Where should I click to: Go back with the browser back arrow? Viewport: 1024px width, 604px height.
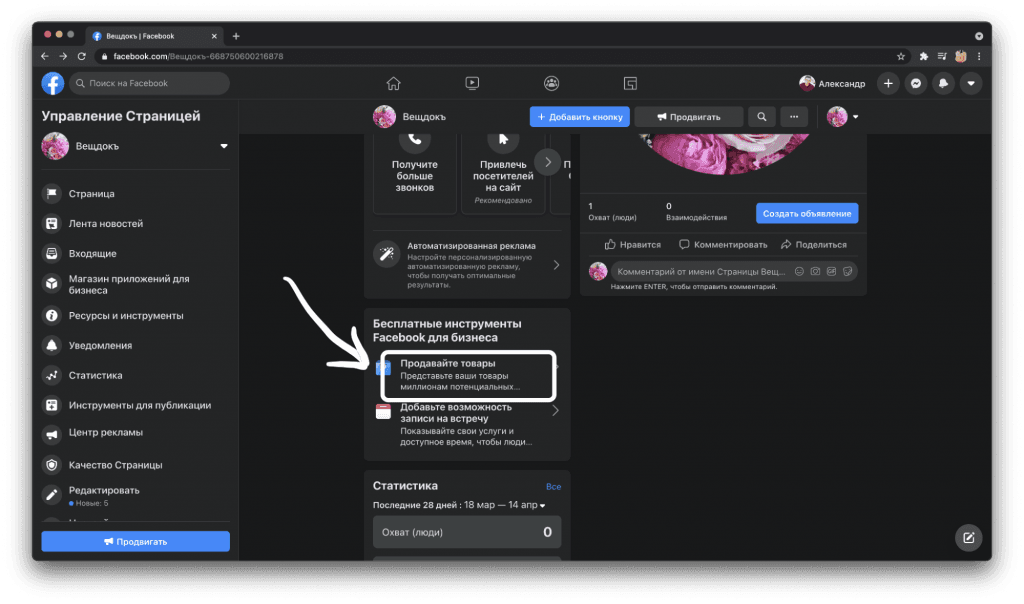click(44, 56)
